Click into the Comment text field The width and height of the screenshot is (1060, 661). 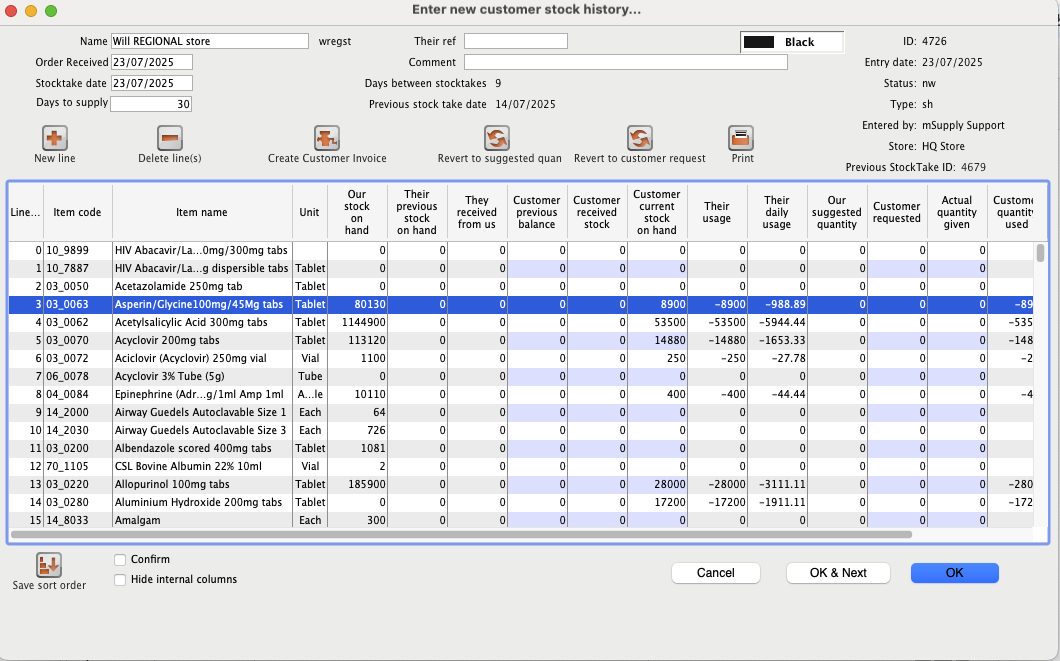point(625,62)
